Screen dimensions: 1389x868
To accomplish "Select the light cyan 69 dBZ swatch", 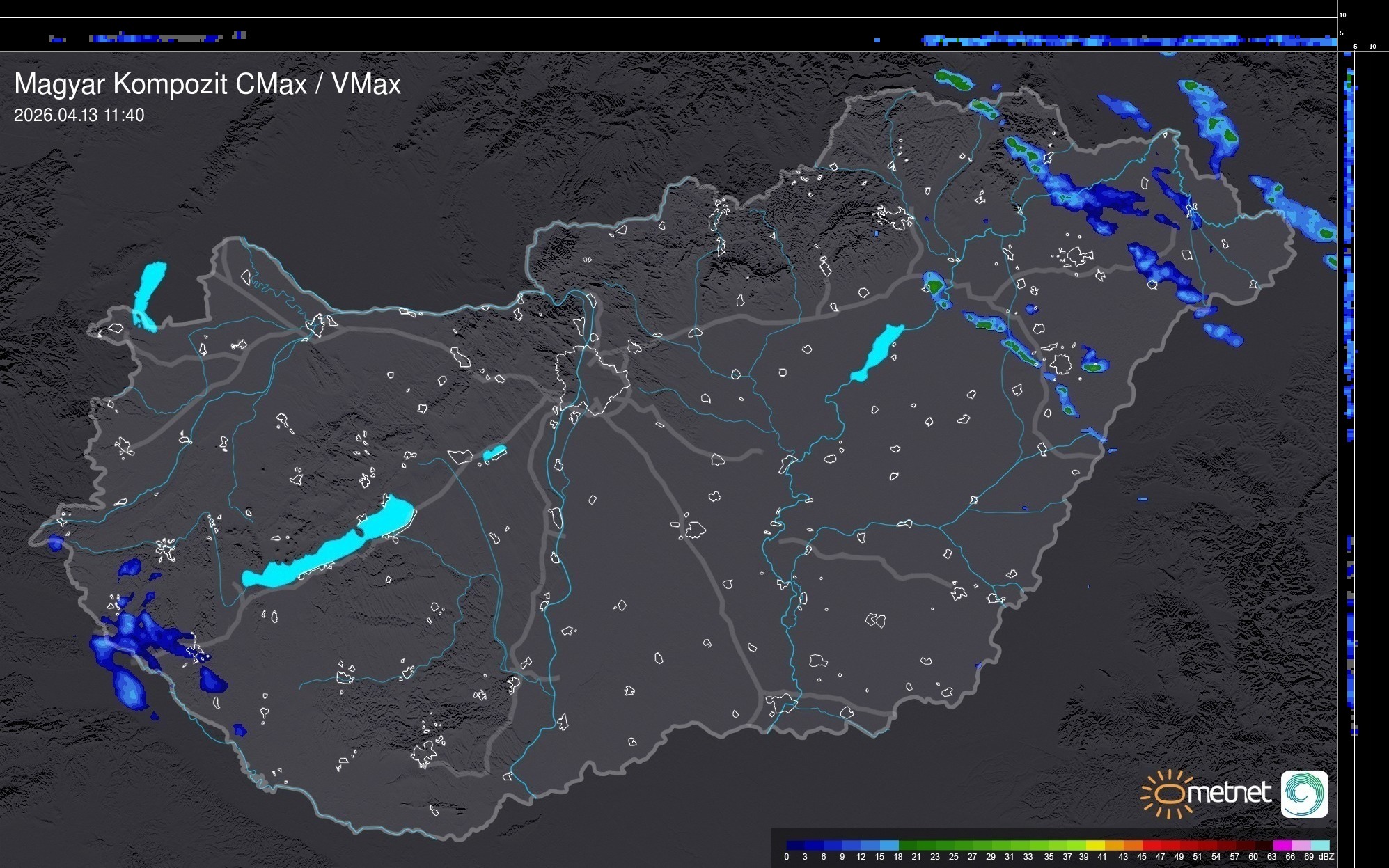I will [x=1319, y=845].
